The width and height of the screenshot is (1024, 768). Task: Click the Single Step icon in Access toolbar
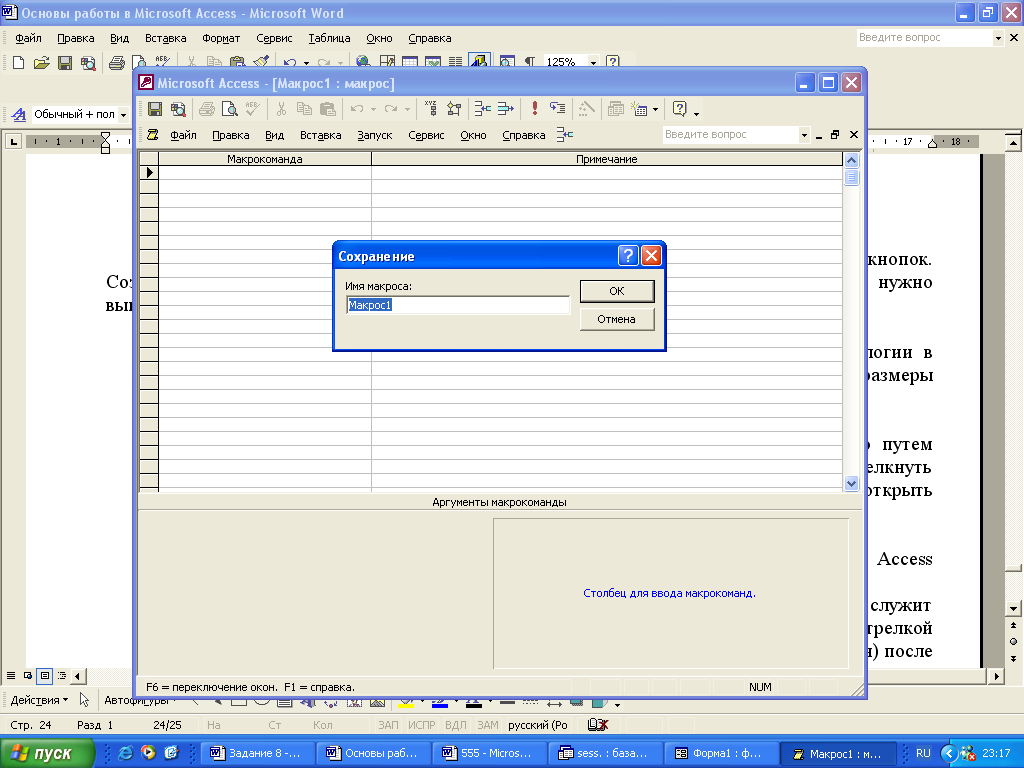558,109
